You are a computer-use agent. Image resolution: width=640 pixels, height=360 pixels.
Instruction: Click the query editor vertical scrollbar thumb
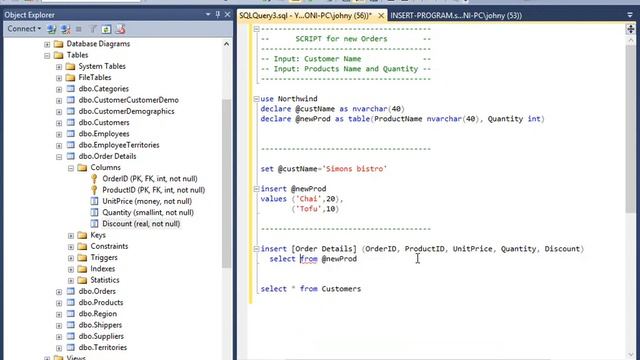click(x=630, y=129)
